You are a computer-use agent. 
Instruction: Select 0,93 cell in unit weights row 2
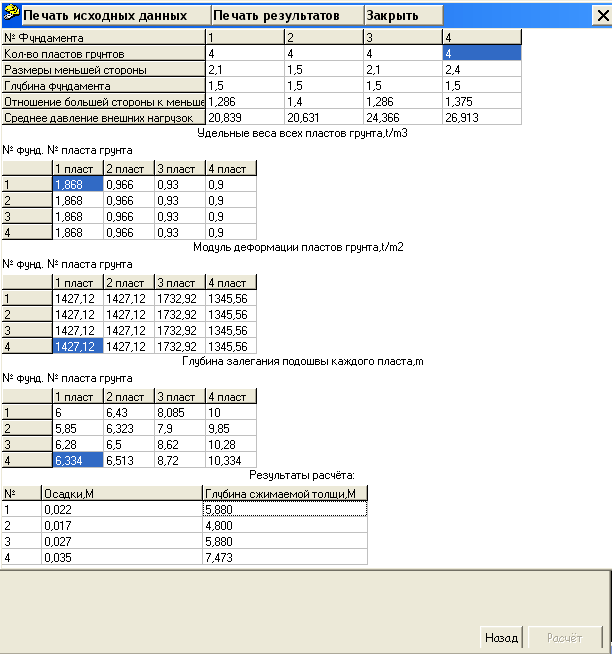point(180,201)
